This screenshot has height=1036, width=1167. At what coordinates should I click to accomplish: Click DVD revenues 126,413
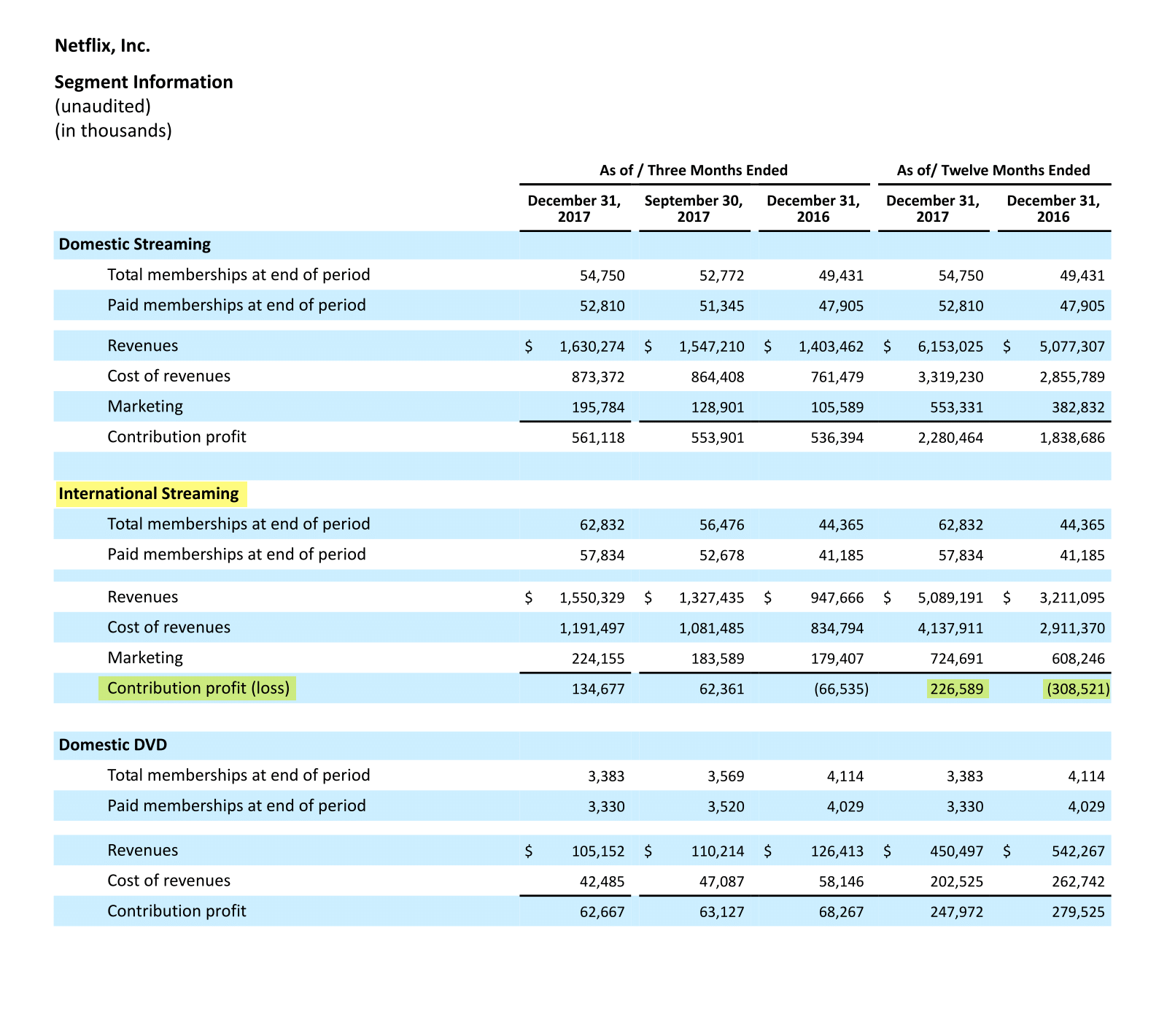837,851
